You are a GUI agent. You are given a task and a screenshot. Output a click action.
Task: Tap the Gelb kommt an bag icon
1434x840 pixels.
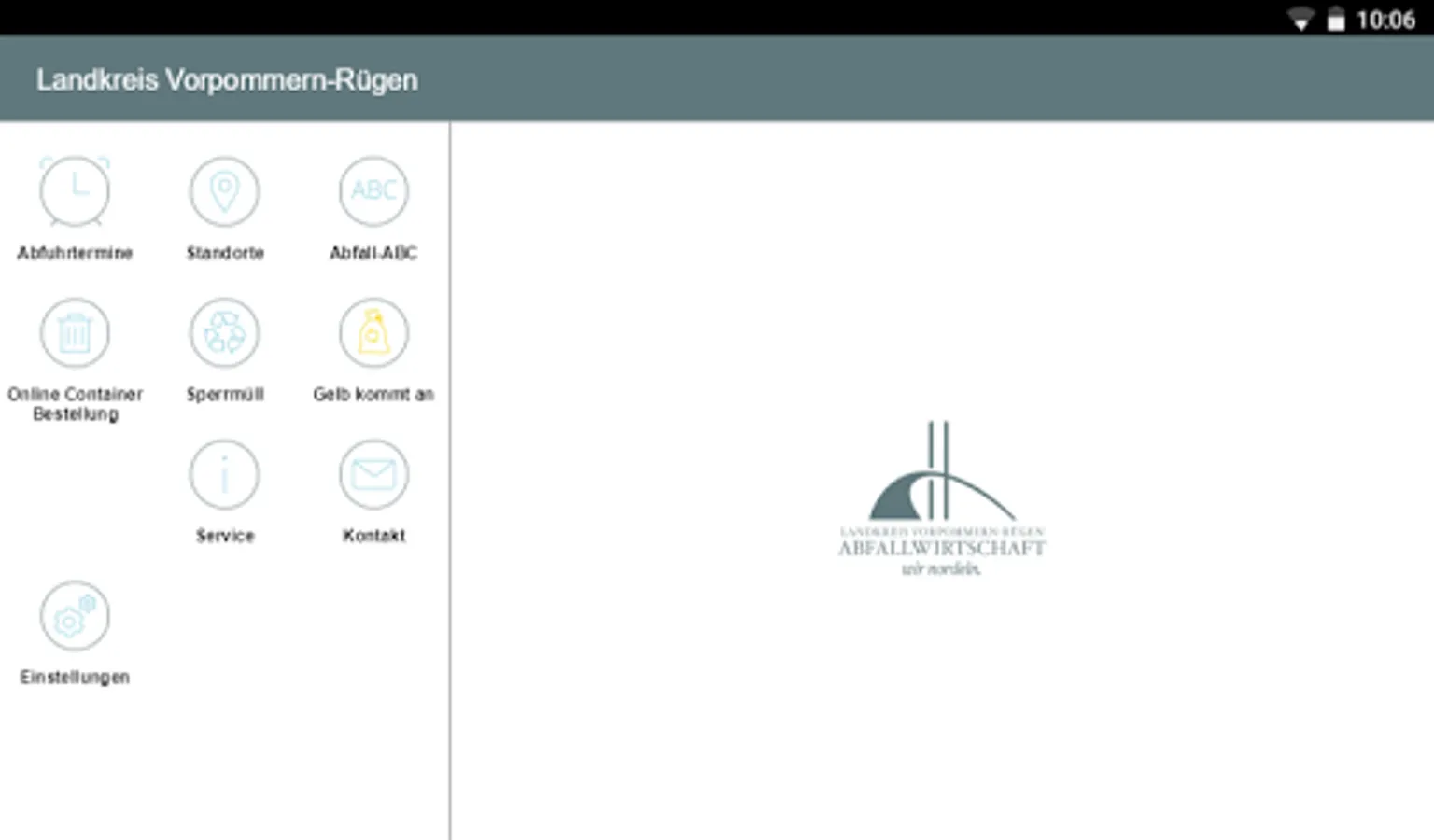(x=373, y=333)
